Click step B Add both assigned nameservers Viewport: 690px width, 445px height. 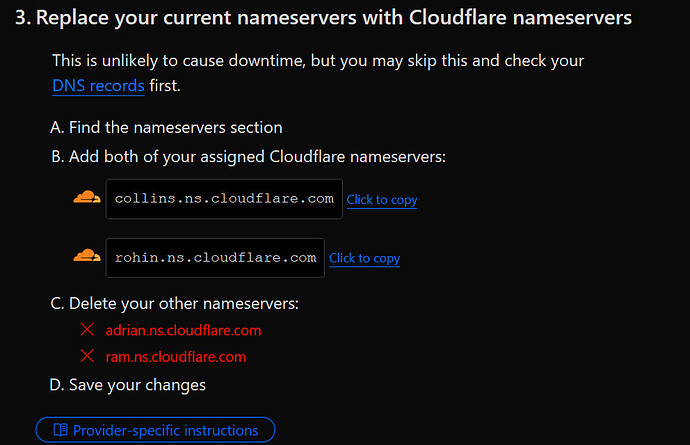(248, 157)
